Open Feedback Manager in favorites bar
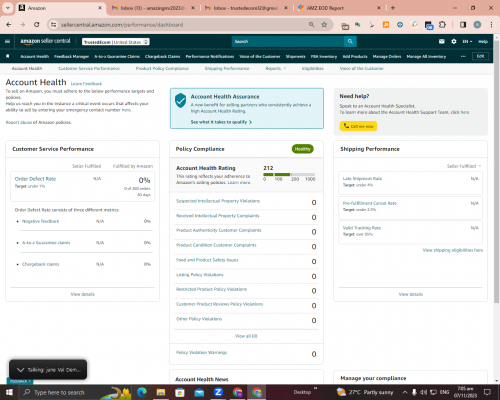Screen dimensions: 500x400 pyautogui.click(x=71, y=56)
